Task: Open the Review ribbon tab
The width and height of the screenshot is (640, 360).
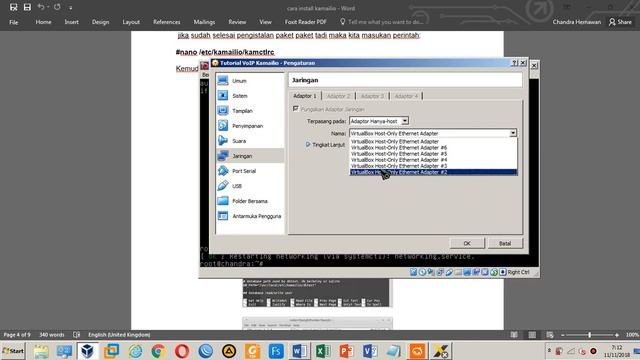Action: click(x=237, y=22)
